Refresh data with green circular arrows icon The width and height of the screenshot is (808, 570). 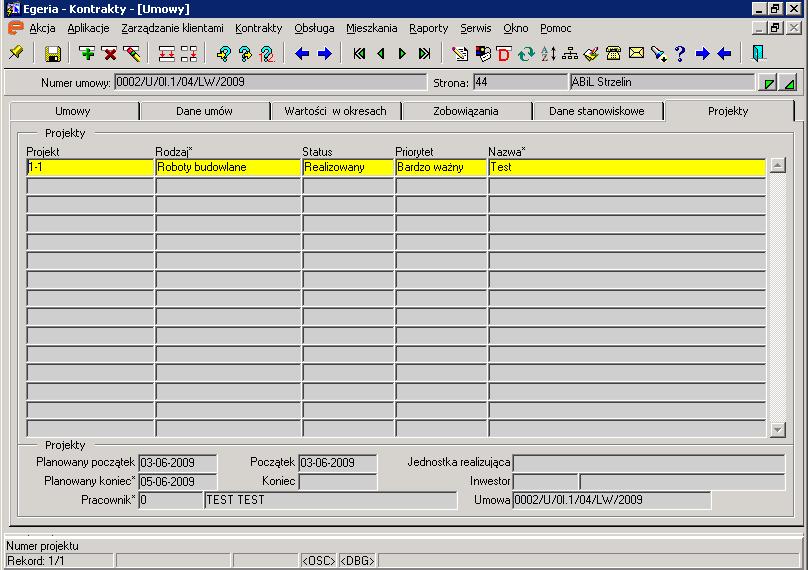(526, 53)
